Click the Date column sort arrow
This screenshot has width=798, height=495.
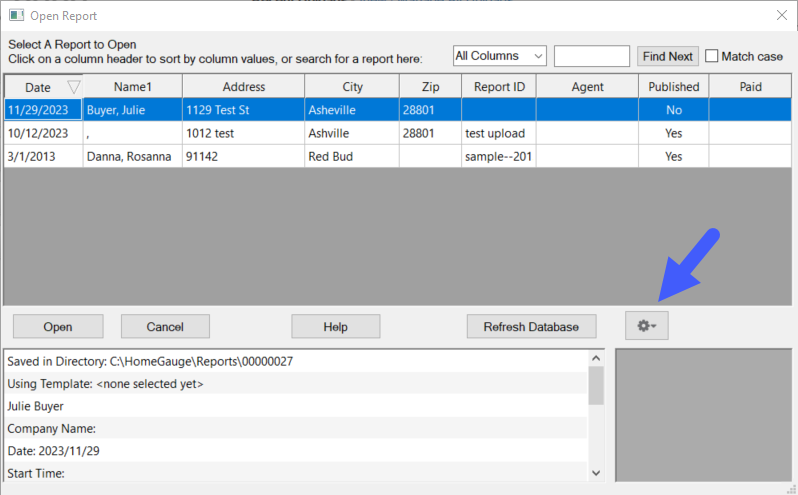(x=73, y=87)
